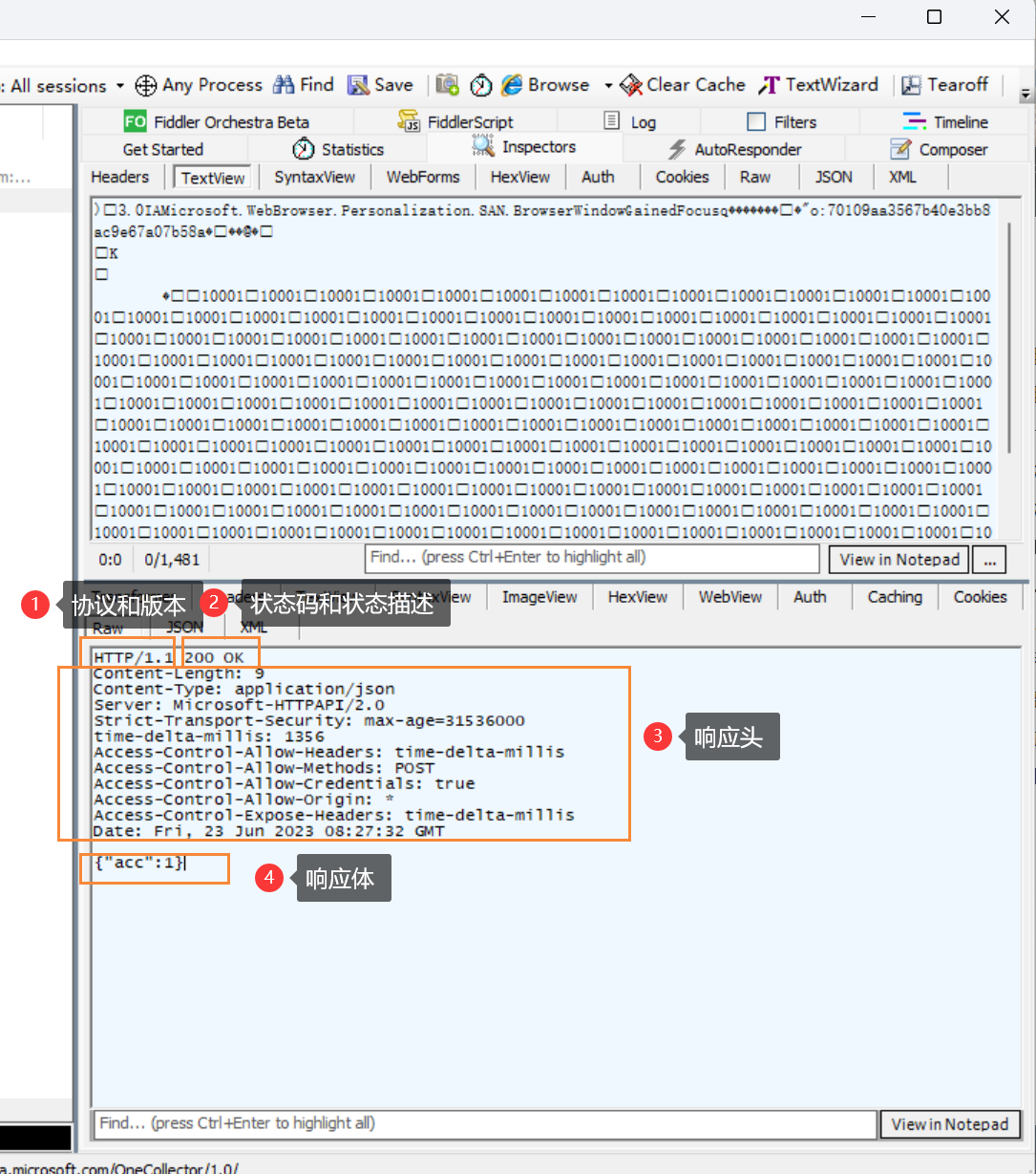Click the {"acc":1} response body text
This screenshot has height=1174, width=1036.
point(139,863)
